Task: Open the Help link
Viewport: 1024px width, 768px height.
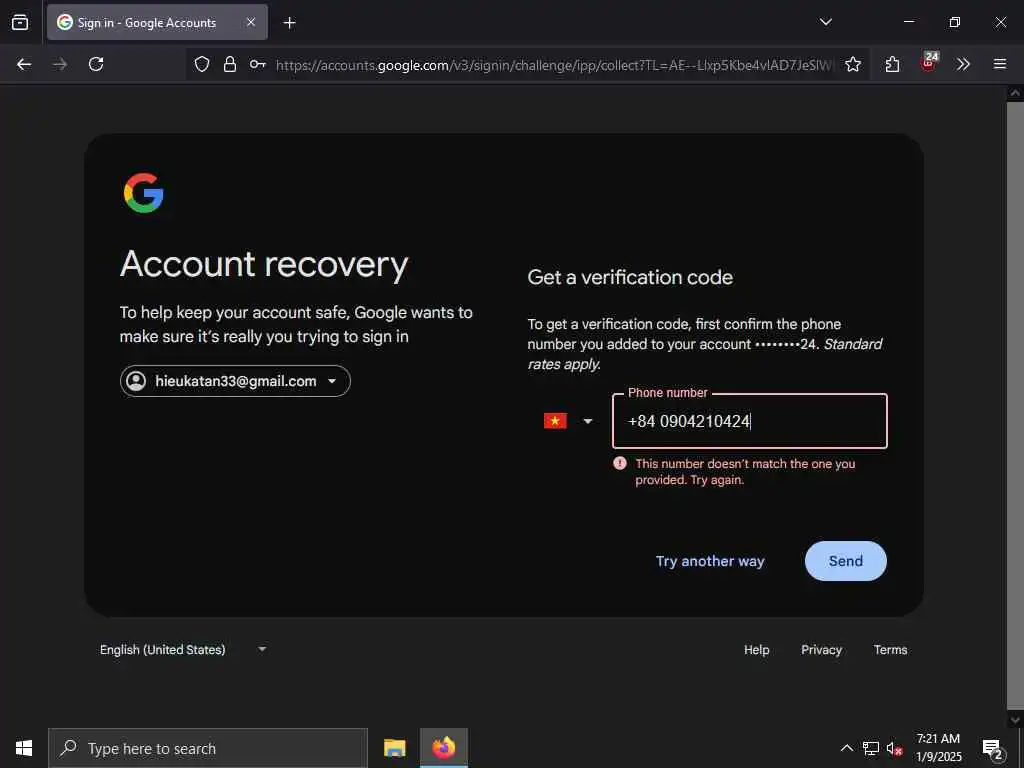Action: pyautogui.click(x=756, y=650)
